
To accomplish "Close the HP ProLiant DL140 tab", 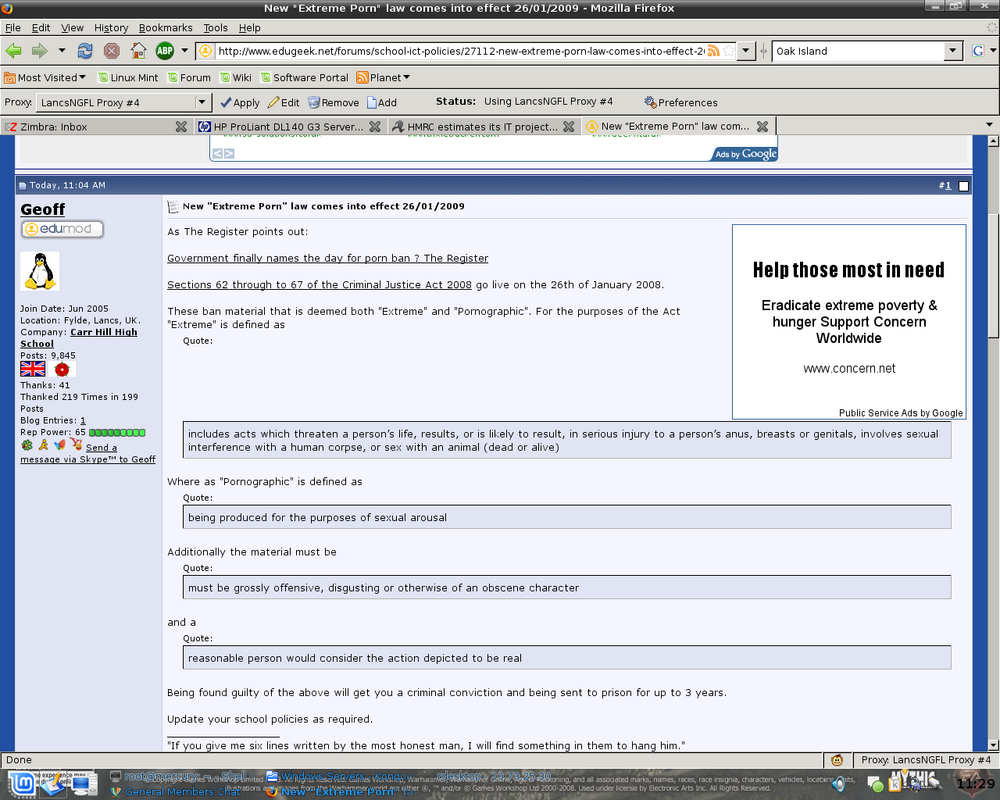I will (x=375, y=126).
